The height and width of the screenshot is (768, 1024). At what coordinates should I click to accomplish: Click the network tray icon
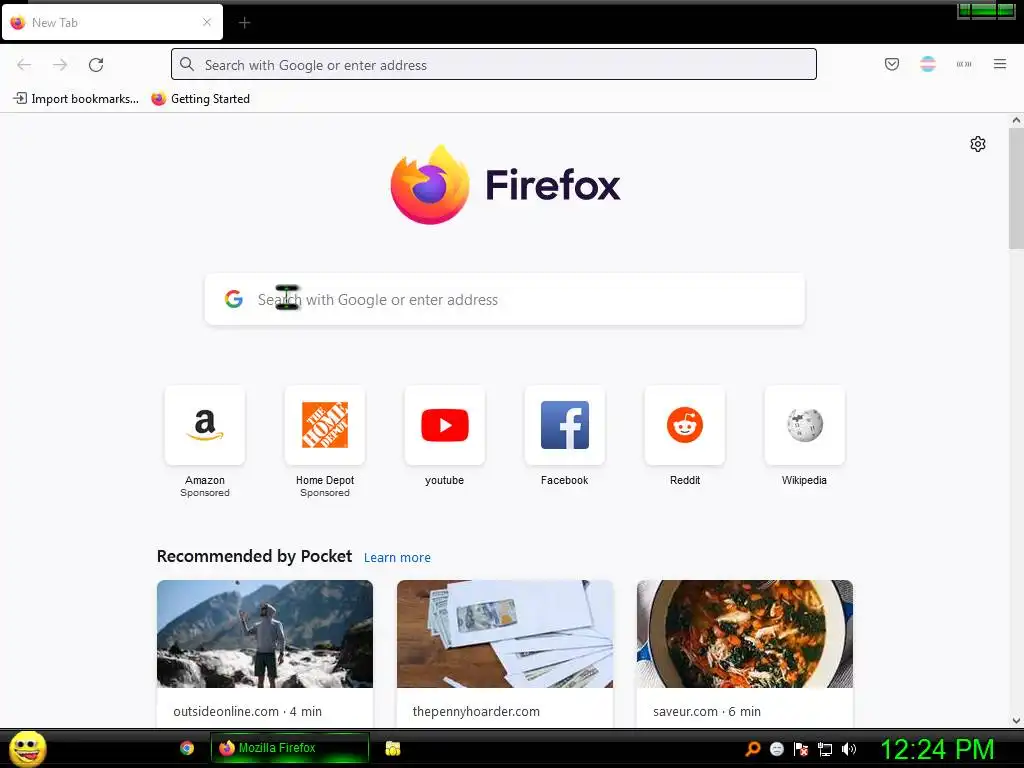[825, 749]
